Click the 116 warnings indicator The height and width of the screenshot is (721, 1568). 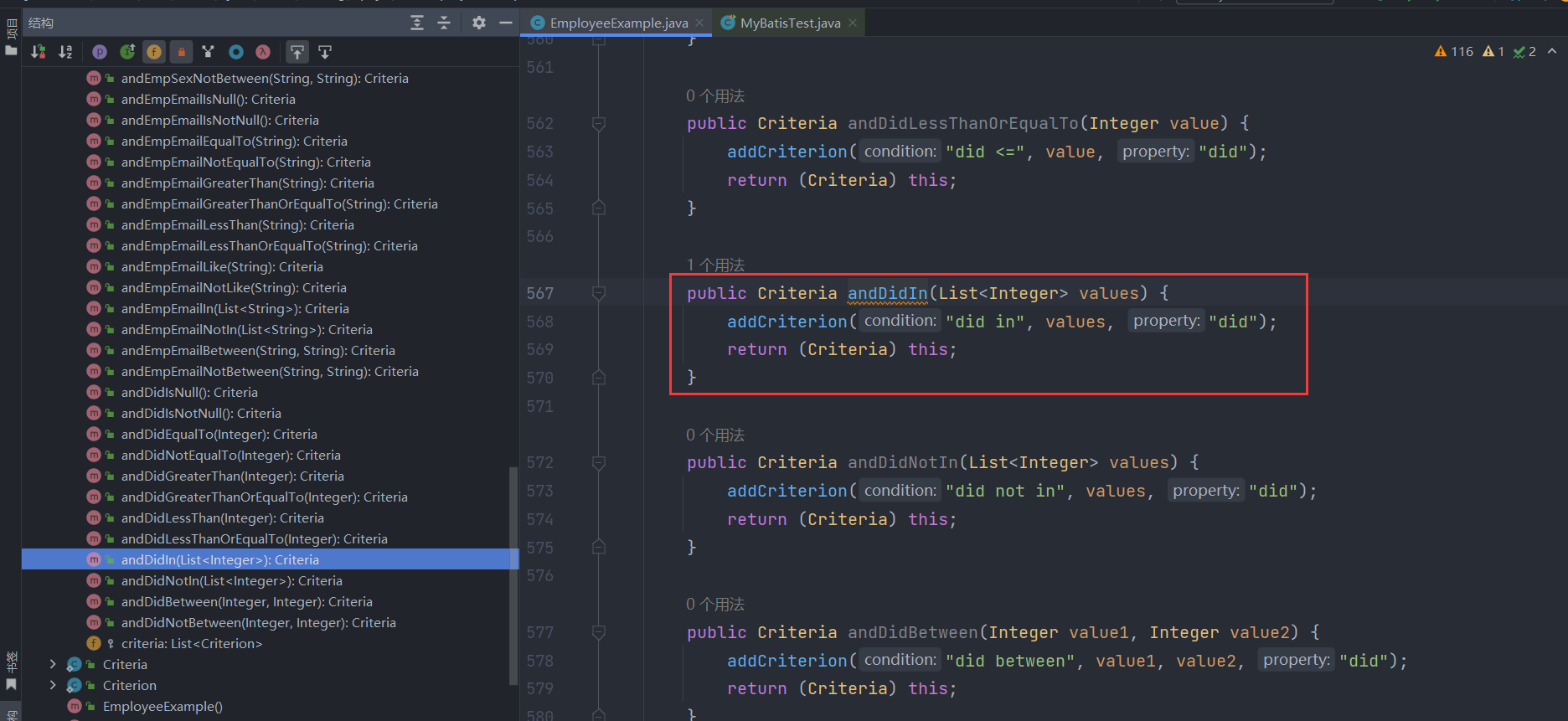tap(1454, 51)
